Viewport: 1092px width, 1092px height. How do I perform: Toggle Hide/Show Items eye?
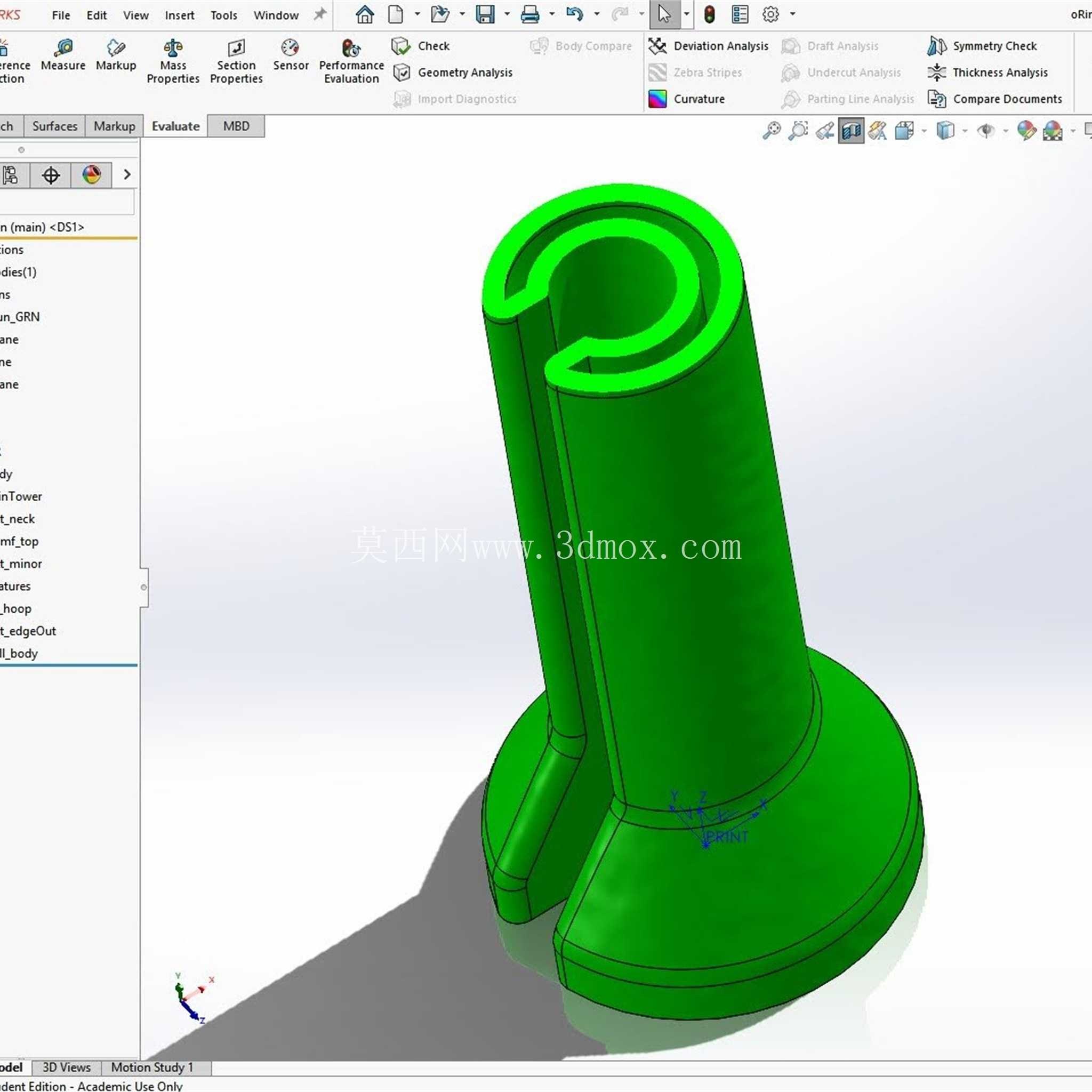(x=986, y=131)
